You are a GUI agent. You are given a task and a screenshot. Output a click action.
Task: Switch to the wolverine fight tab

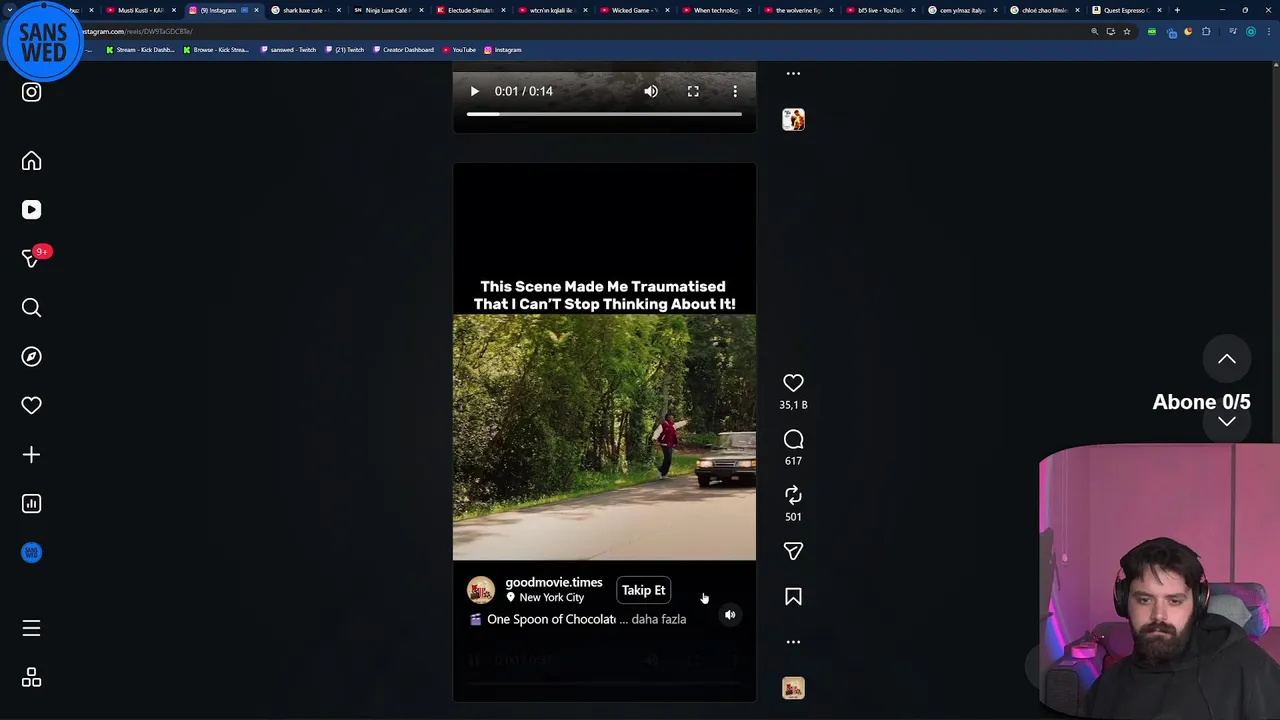797,10
